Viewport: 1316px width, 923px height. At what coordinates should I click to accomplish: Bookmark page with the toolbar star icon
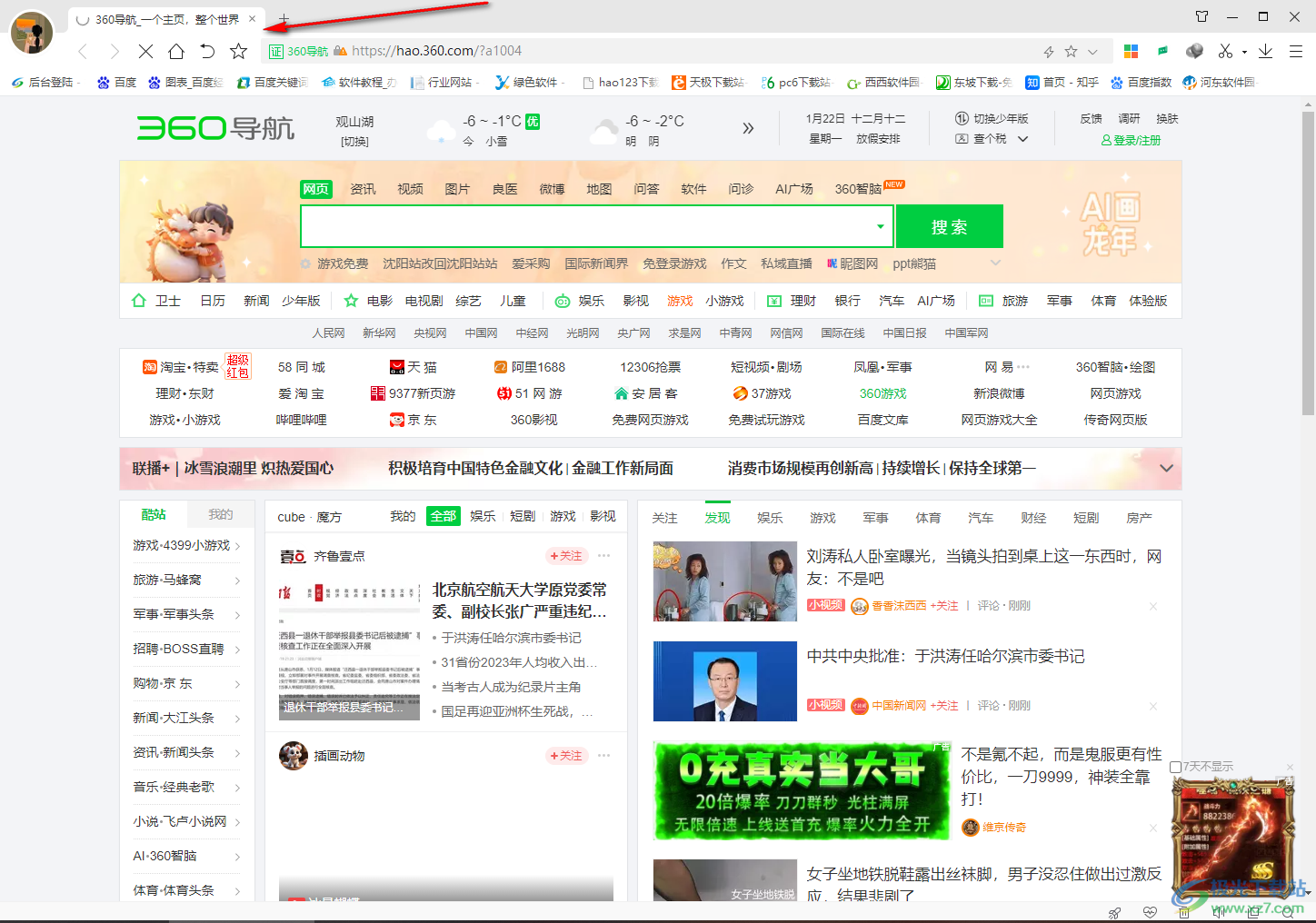238,51
